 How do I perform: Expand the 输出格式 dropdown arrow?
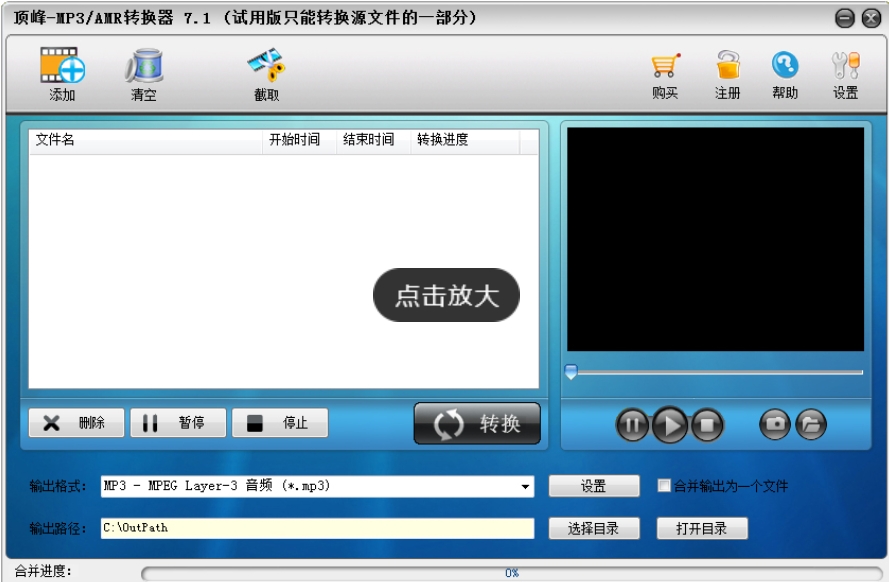coord(525,486)
